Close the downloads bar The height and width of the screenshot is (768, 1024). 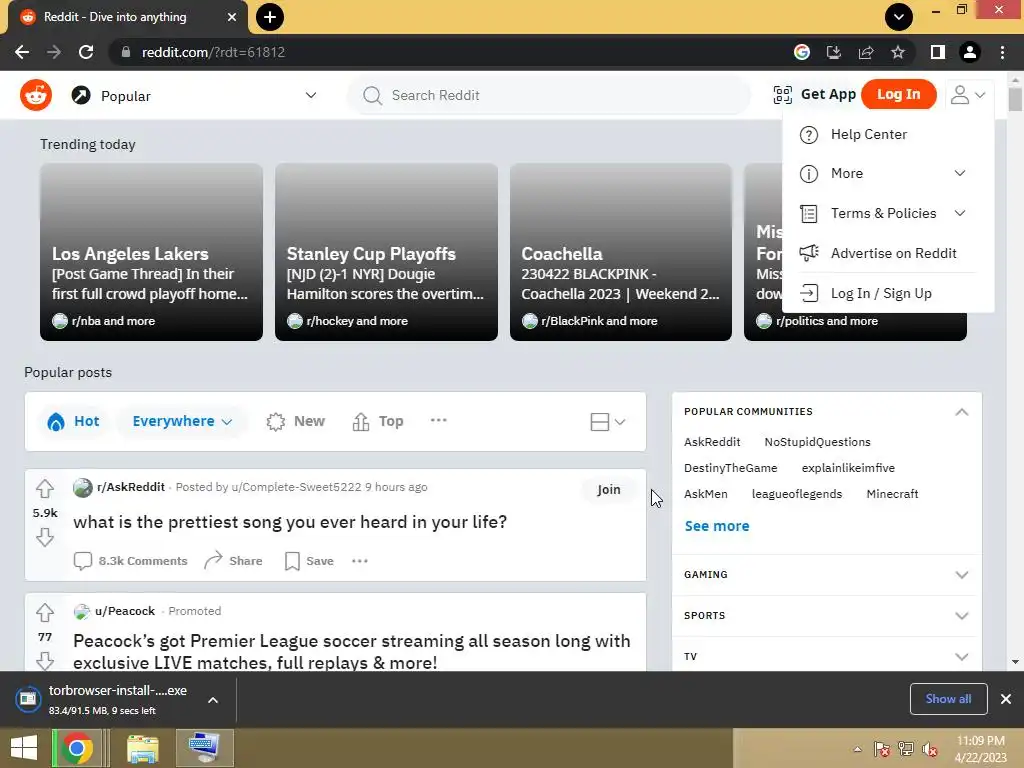[x=1006, y=699]
